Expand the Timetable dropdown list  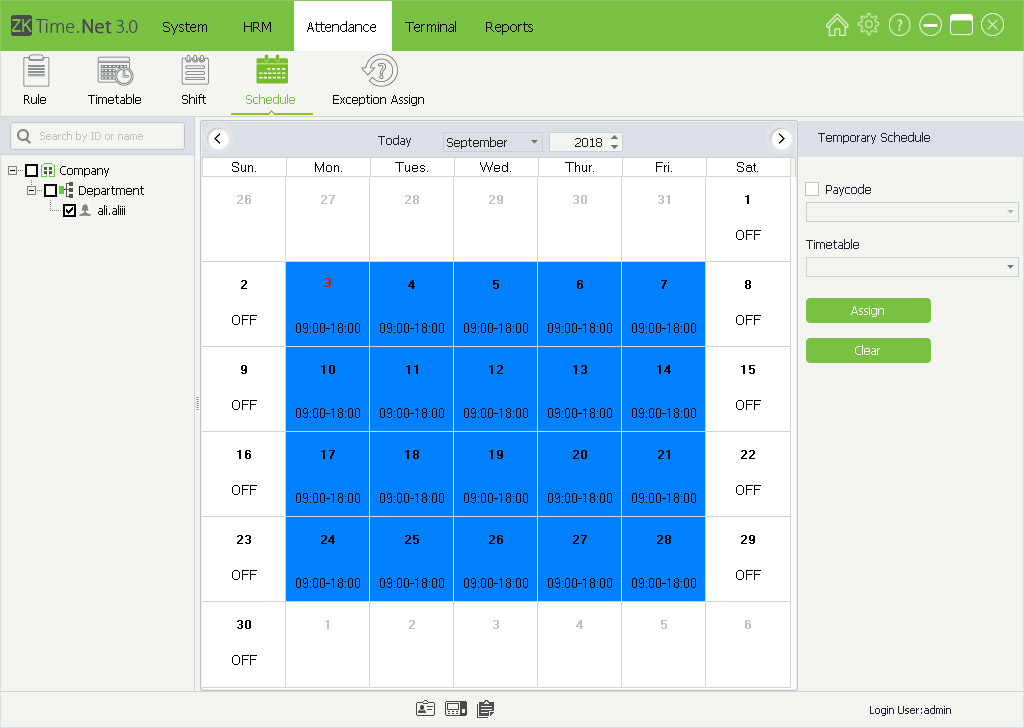[x=1011, y=267]
